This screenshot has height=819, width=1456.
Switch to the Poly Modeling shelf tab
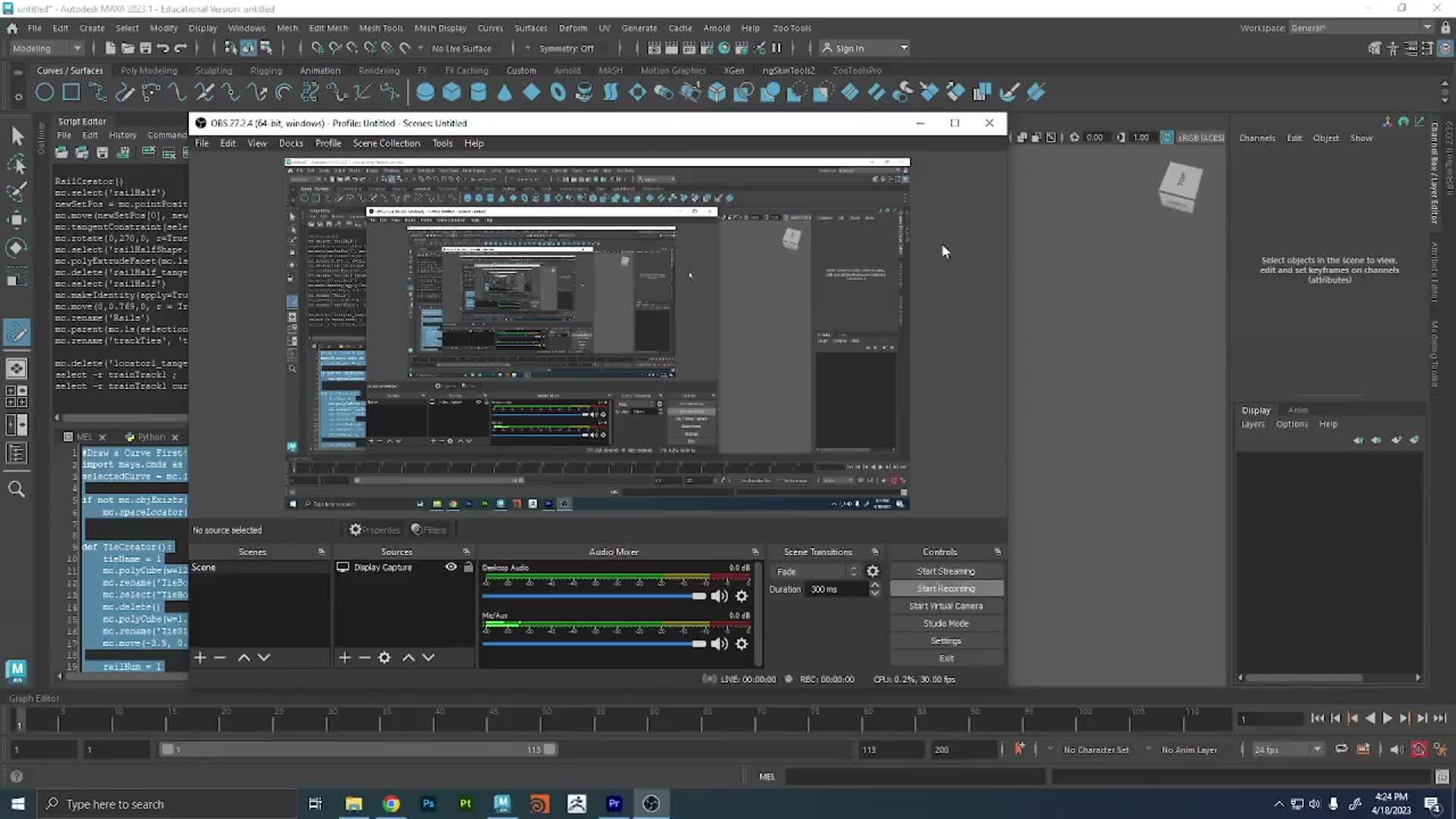149,71
